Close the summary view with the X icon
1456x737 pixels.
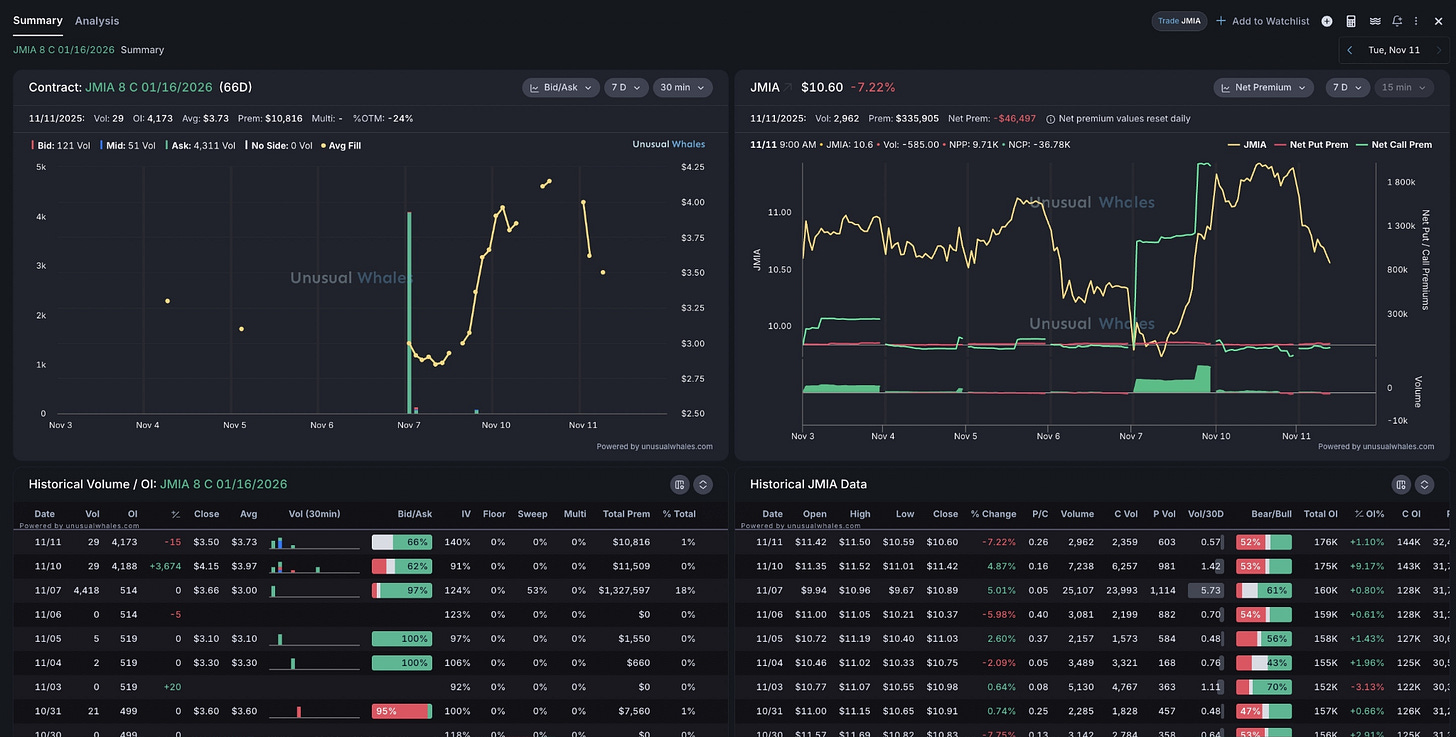point(1438,21)
